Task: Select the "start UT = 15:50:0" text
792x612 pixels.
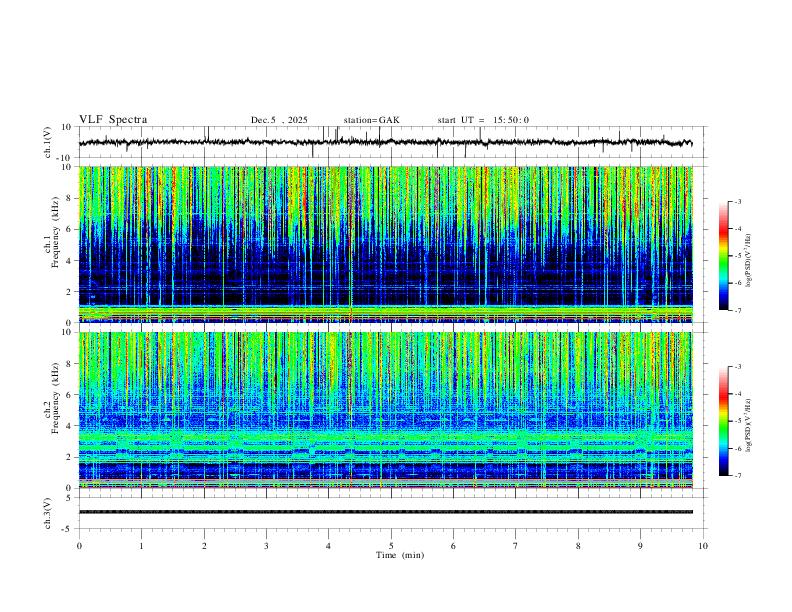Action: tap(483, 120)
